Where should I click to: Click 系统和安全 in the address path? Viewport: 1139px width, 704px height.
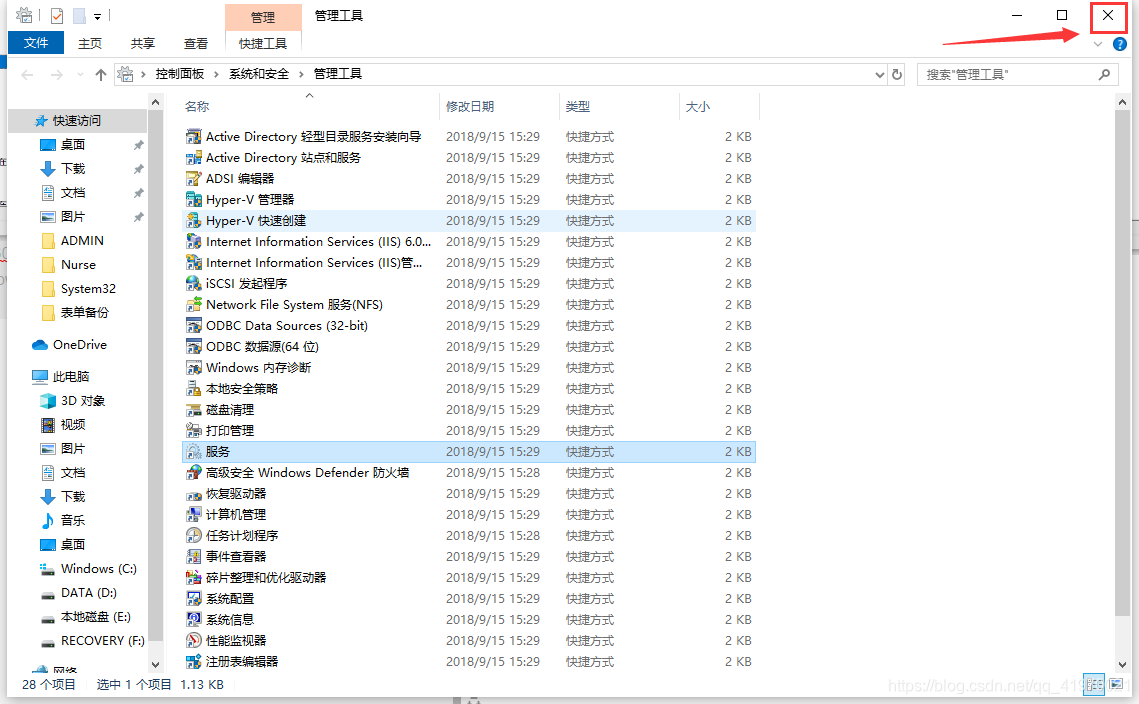click(x=259, y=74)
